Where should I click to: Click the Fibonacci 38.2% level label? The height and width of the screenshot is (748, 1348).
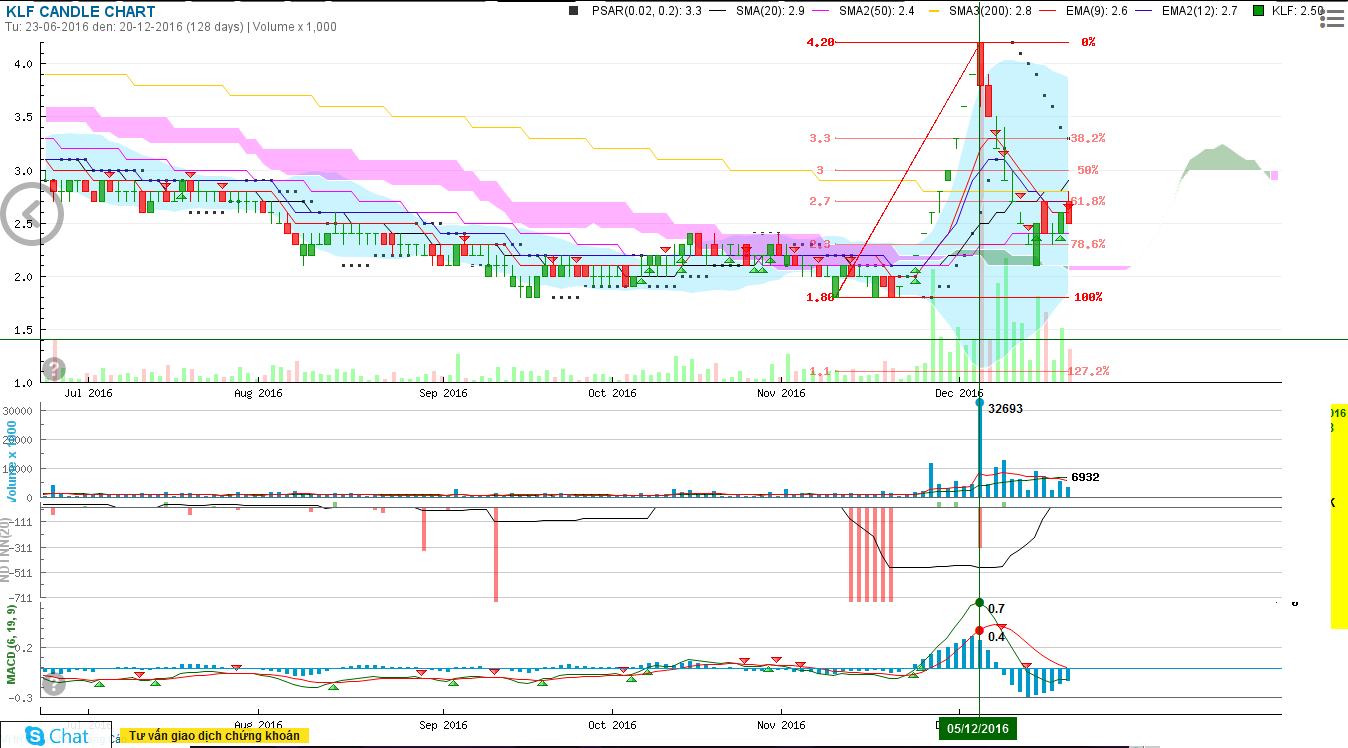point(1087,138)
